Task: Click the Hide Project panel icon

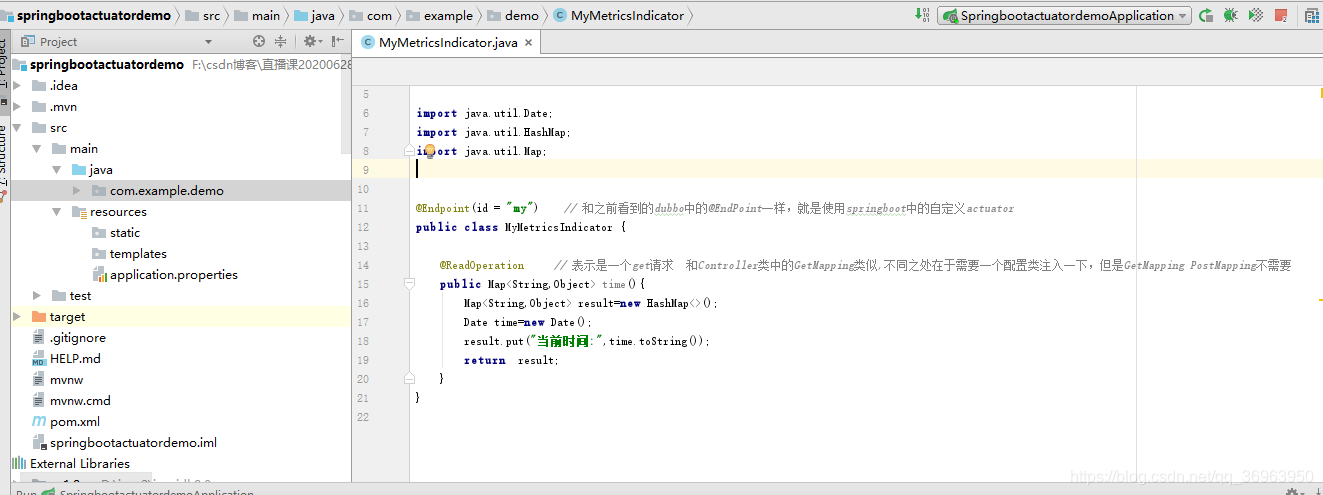Action: point(338,41)
